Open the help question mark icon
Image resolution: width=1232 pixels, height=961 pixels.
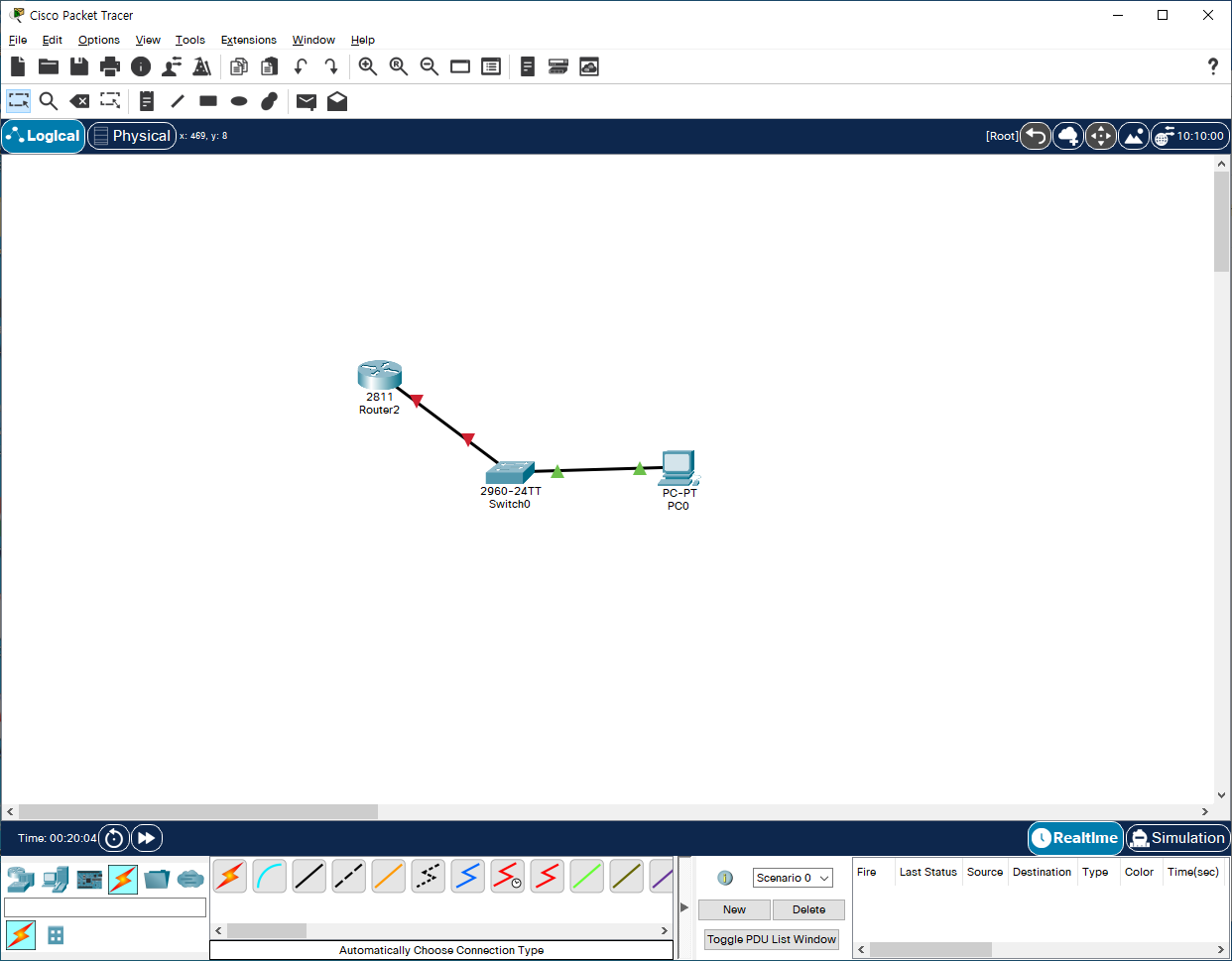(1213, 66)
